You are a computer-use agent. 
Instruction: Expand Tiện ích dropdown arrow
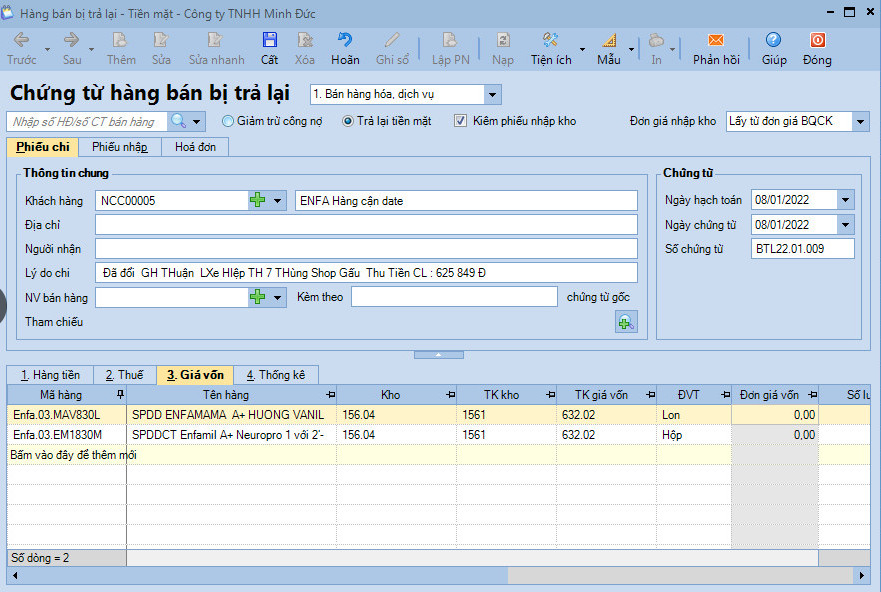click(x=583, y=49)
